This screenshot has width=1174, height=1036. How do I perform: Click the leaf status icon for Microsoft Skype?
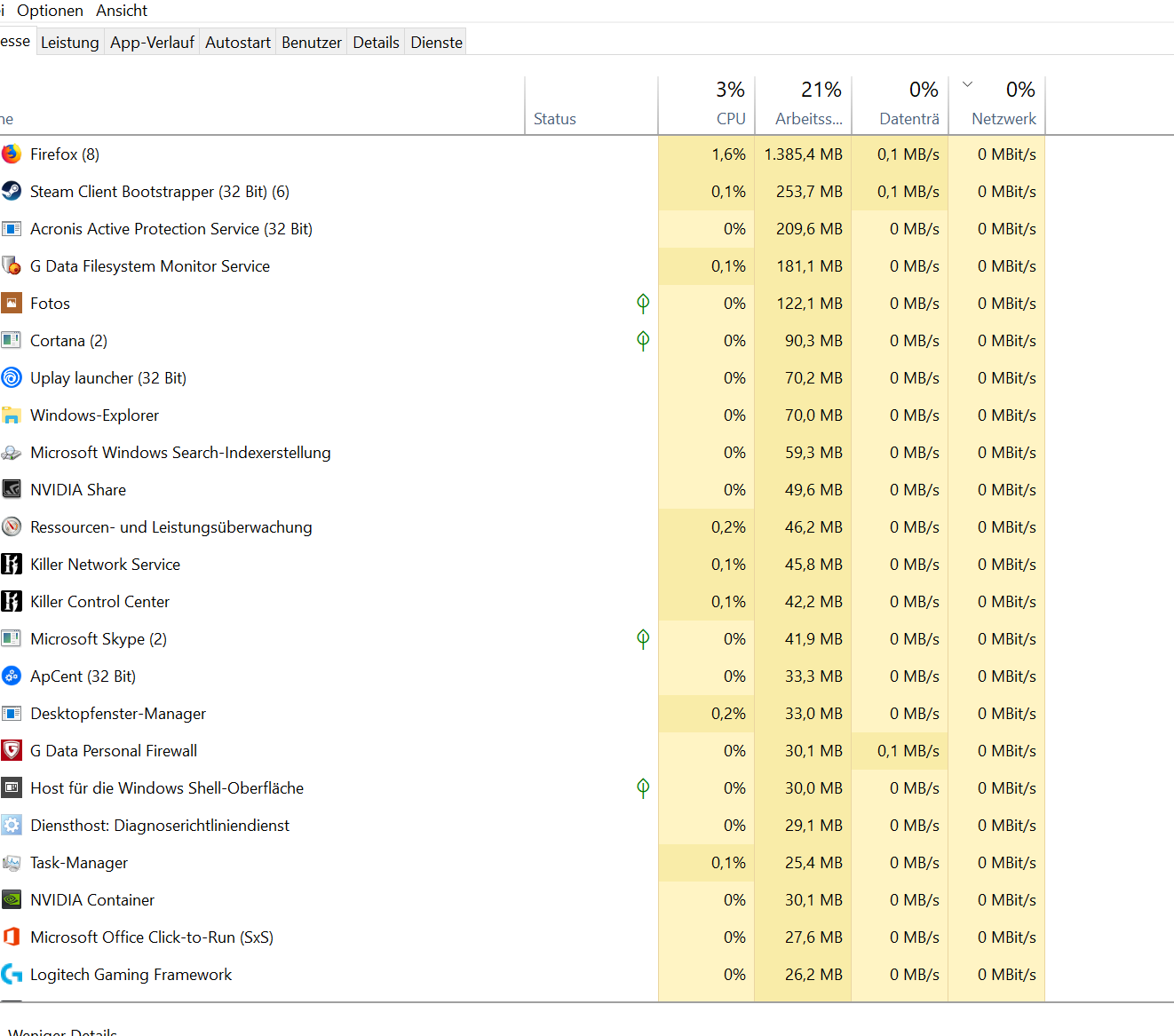point(643,639)
